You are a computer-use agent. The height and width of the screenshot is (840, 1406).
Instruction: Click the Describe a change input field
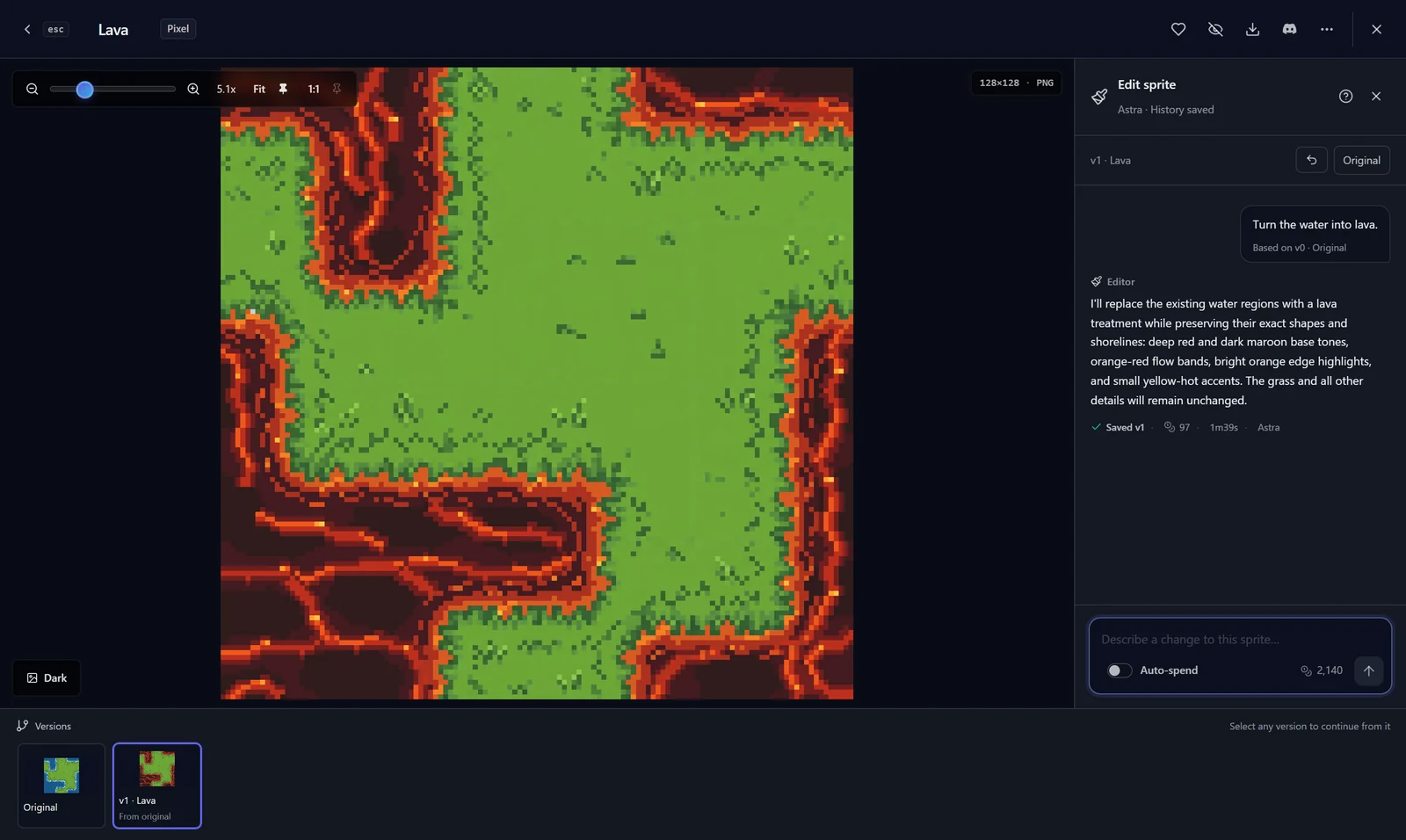pos(1240,640)
